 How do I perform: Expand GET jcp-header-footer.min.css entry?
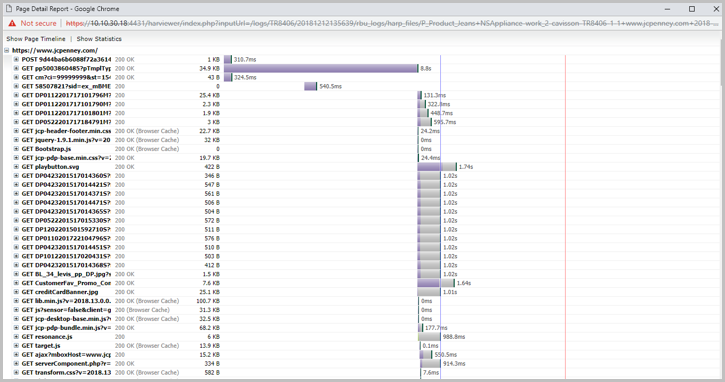click(x=16, y=131)
